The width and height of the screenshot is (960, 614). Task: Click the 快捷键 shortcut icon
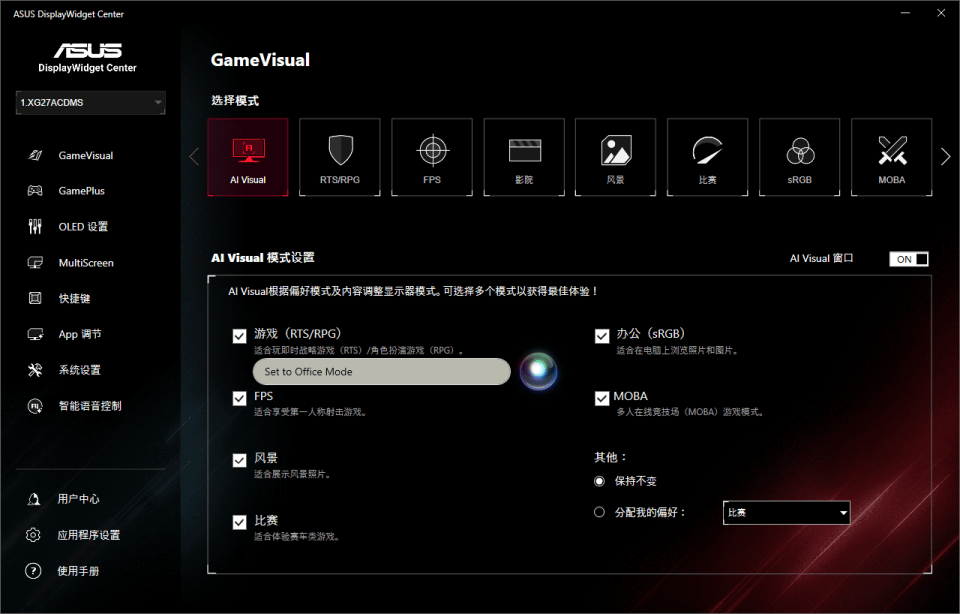click(x=36, y=298)
